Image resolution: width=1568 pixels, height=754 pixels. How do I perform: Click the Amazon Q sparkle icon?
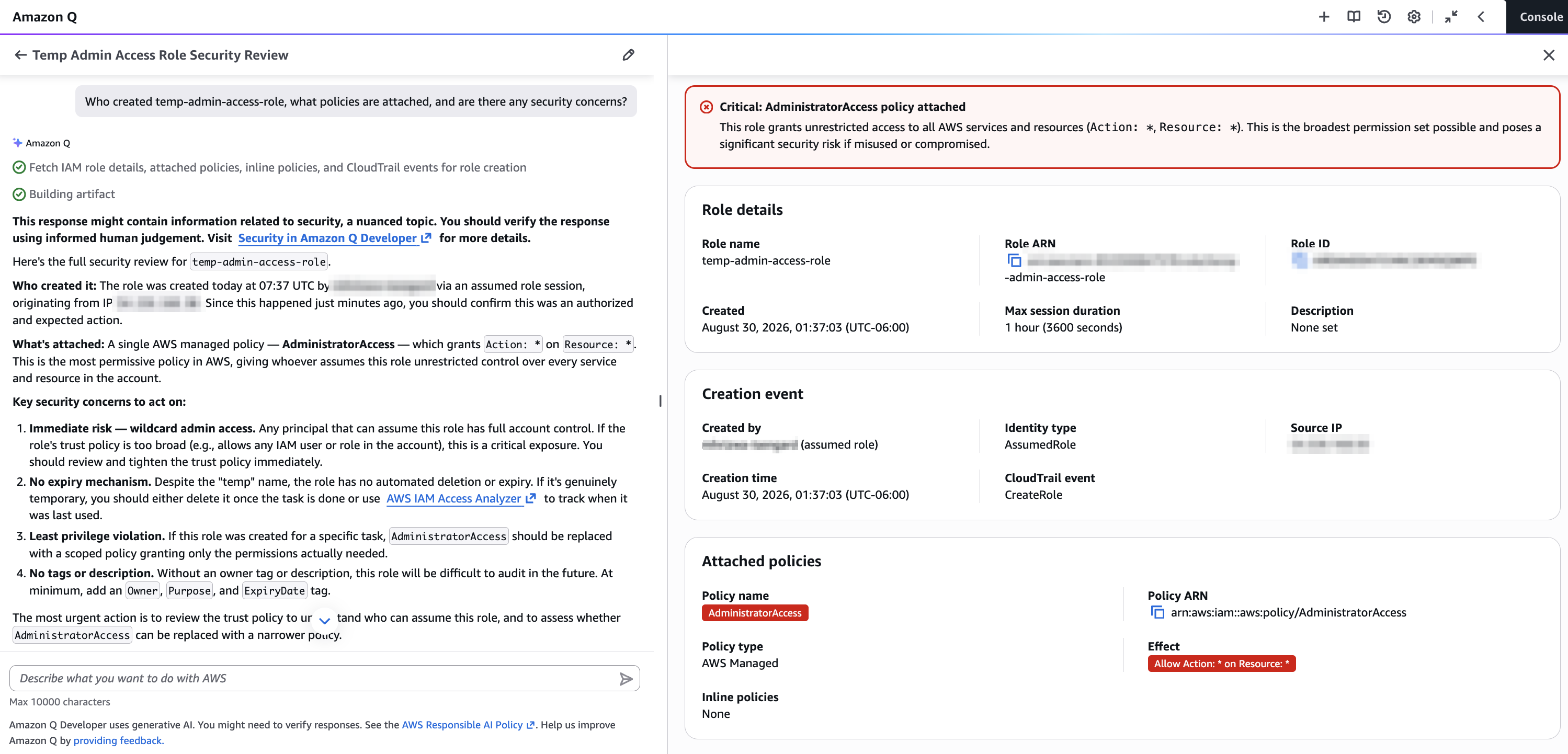click(17, 143)
